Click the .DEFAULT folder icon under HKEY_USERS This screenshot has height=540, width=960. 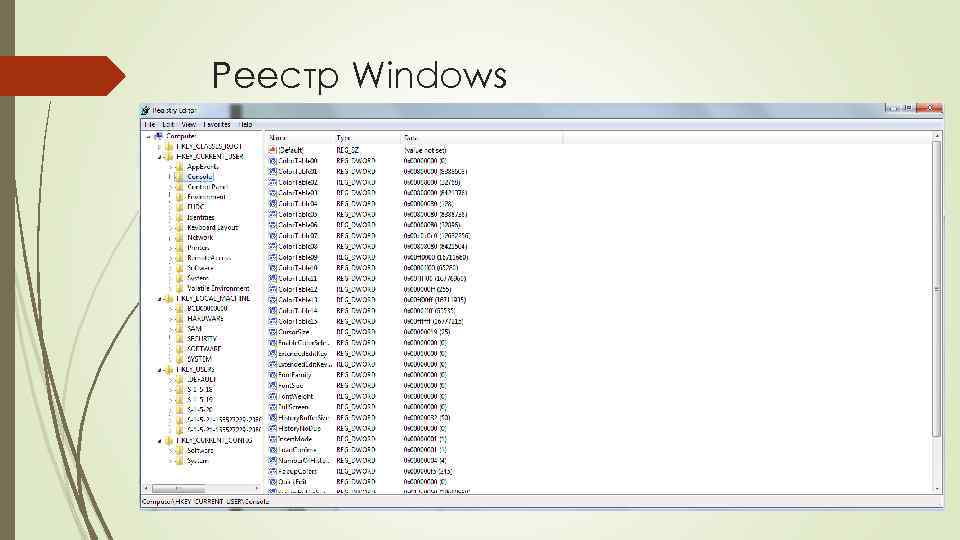pyautogui.click(x=179, y=380)
